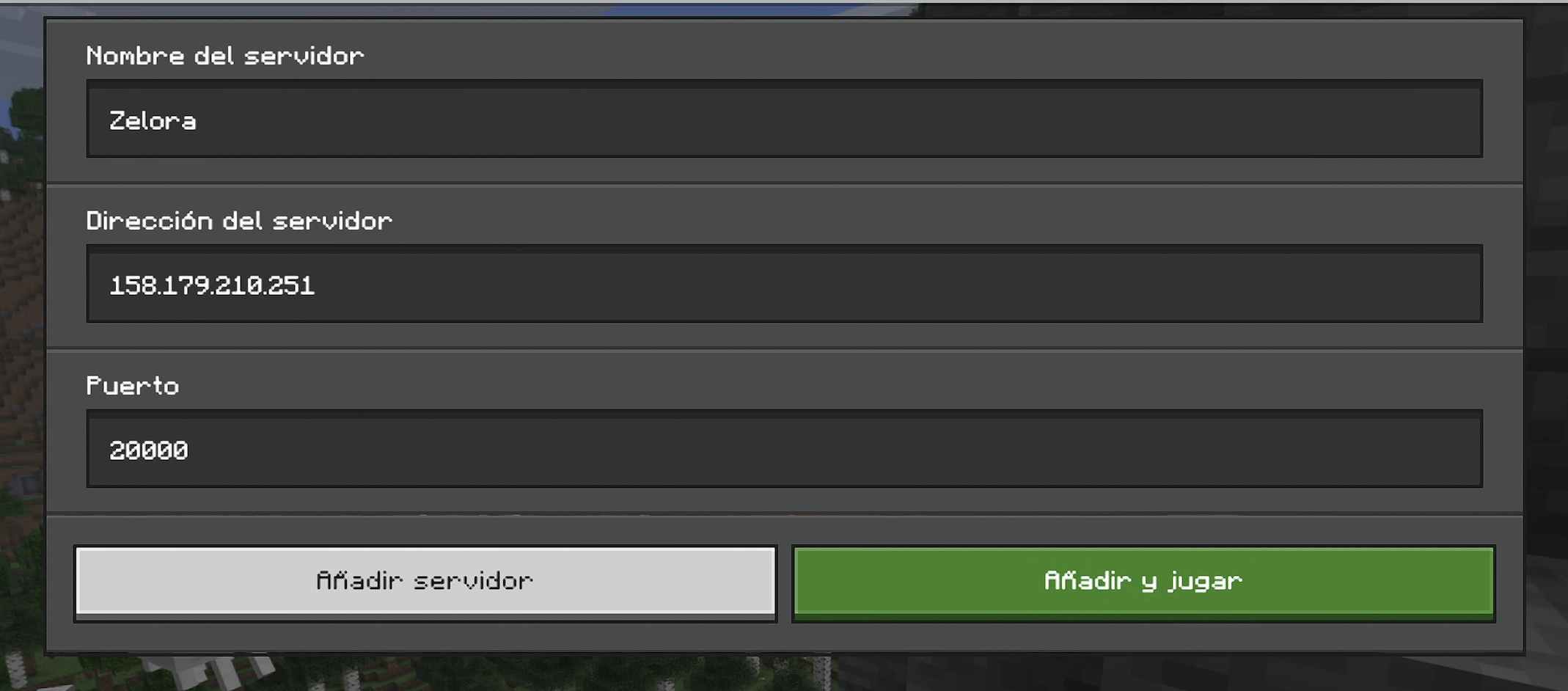Click the blurred game world left of dialog

pos(21,330)
